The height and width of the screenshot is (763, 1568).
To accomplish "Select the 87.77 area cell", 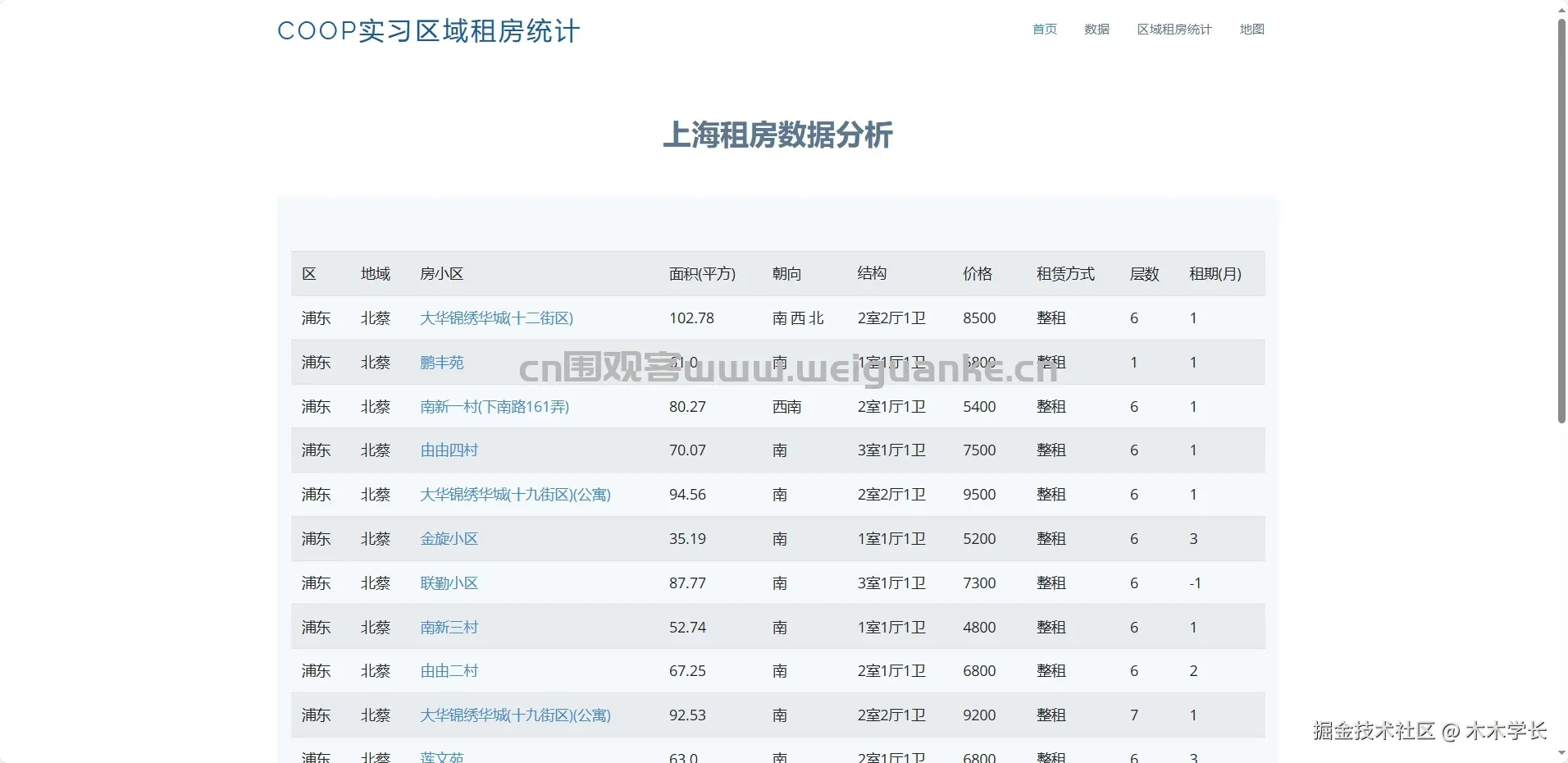I will point(687,583).
